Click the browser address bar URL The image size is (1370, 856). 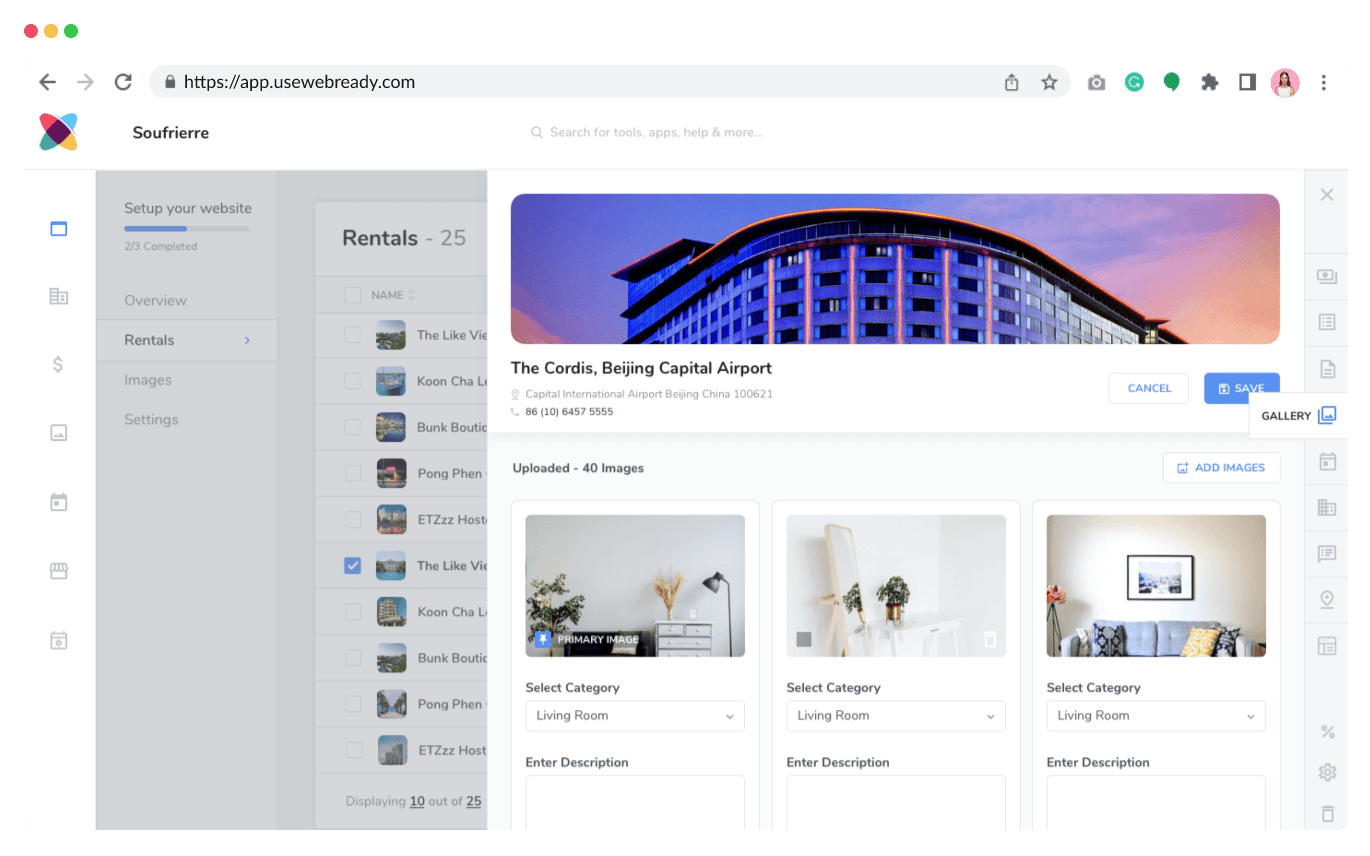pyautogui.click(x=299, y=82)
